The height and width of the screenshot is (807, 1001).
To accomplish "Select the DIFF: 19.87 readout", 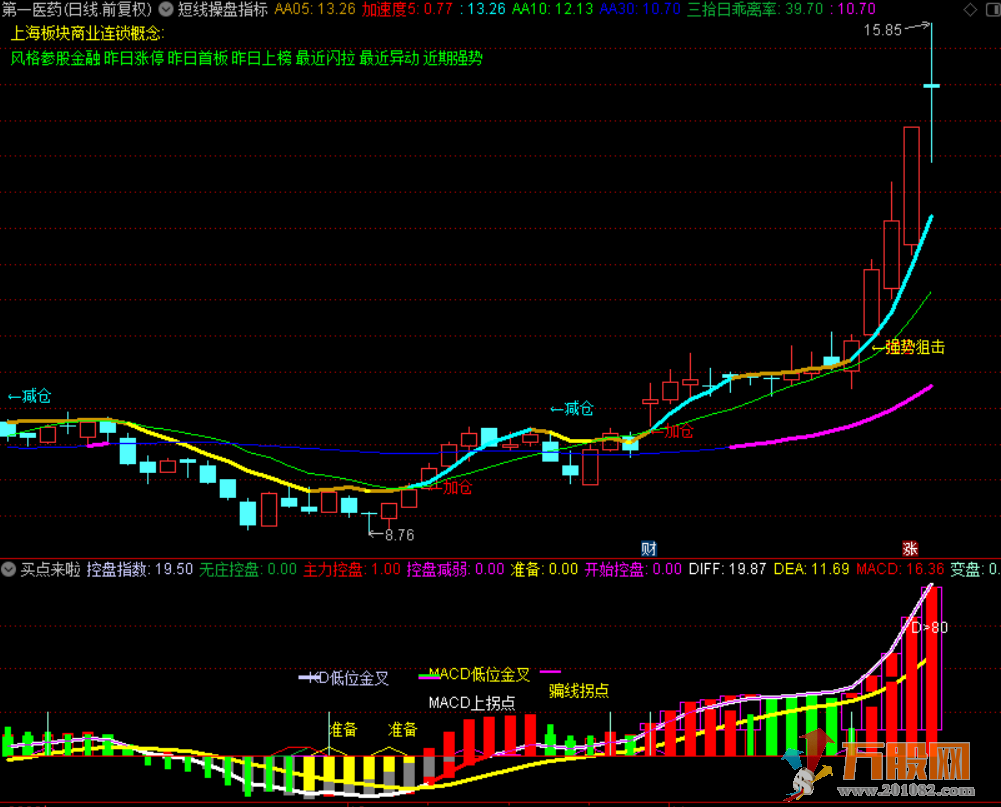I will coord(727,569).
